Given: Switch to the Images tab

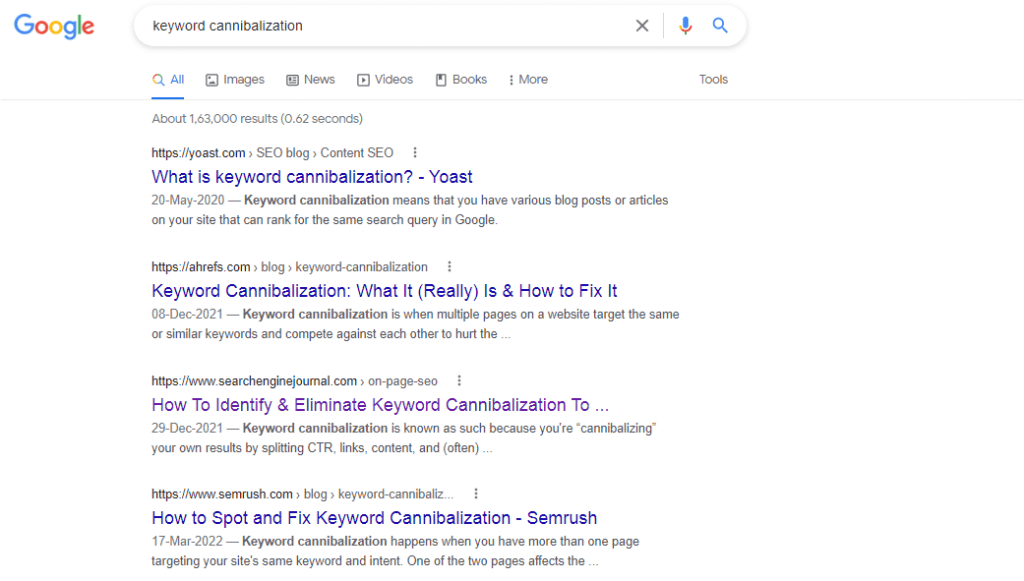Looking at the screenshot, I should pos(235,80).
